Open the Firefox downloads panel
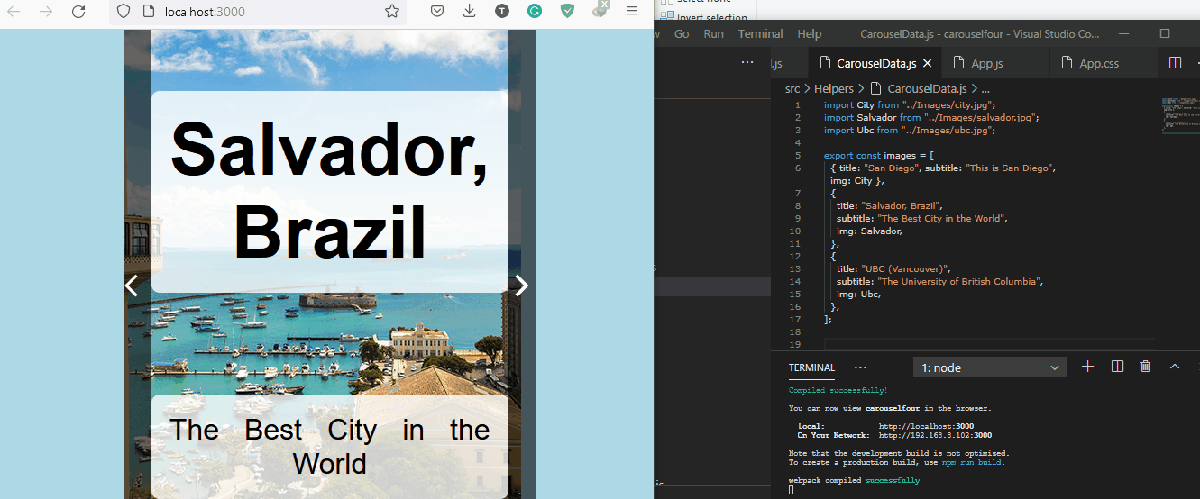Screen dimensions: 1200x499 tap(469, 12)
